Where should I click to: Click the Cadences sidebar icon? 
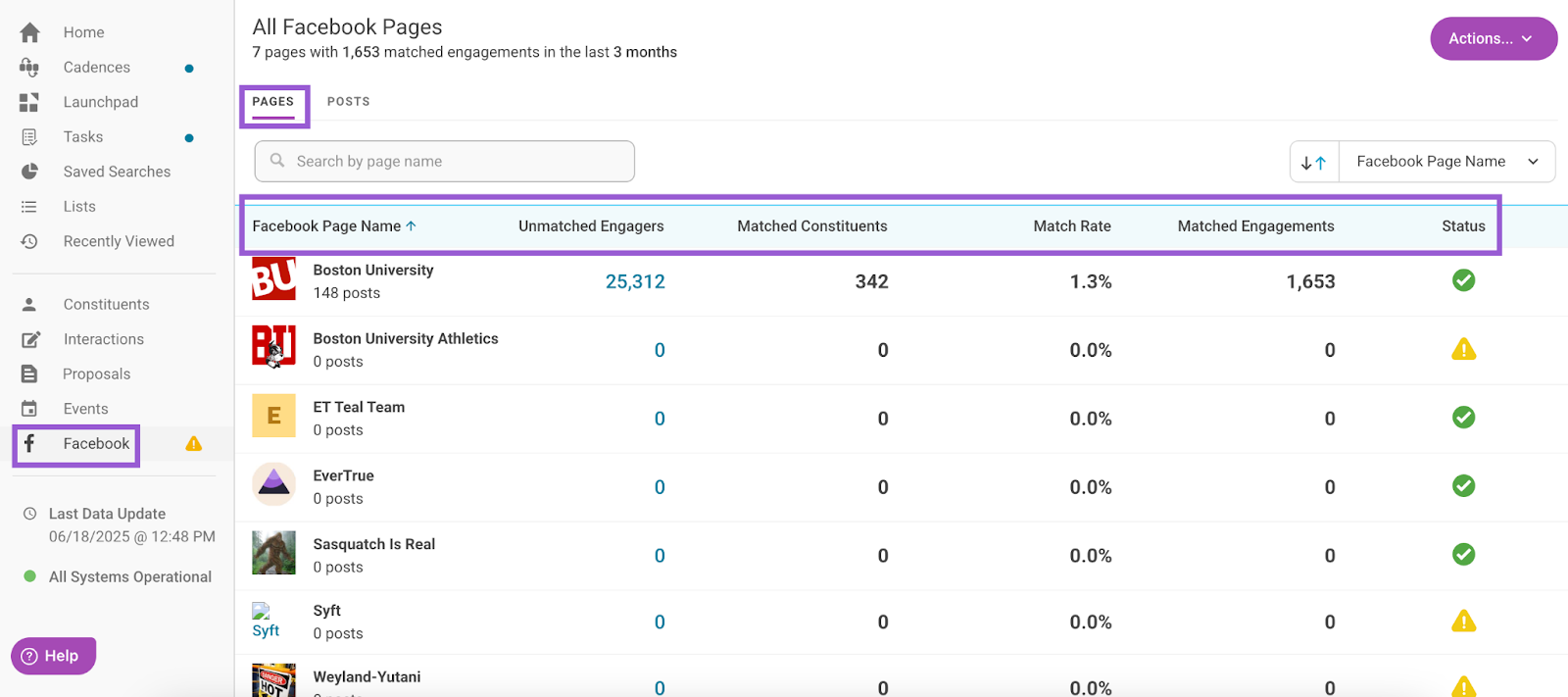(29, 68)
